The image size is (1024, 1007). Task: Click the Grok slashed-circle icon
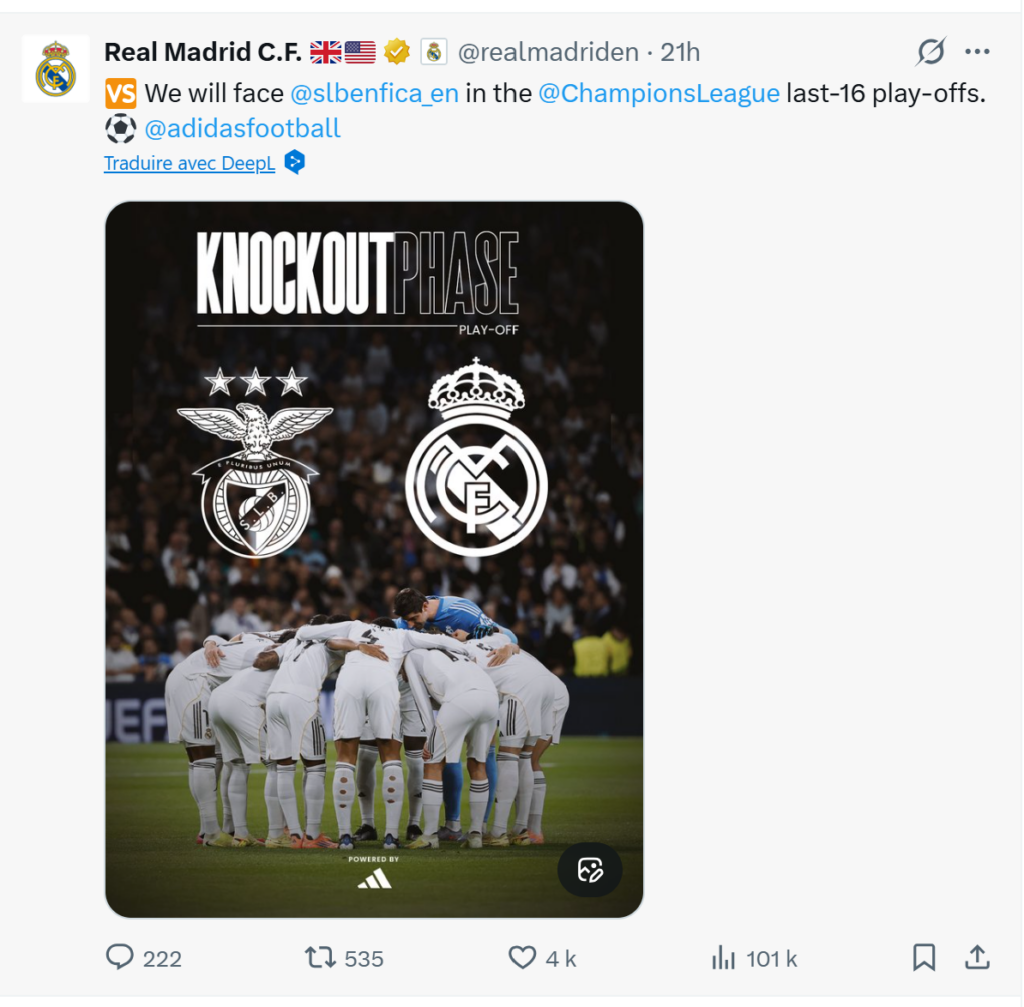point(930,52)
